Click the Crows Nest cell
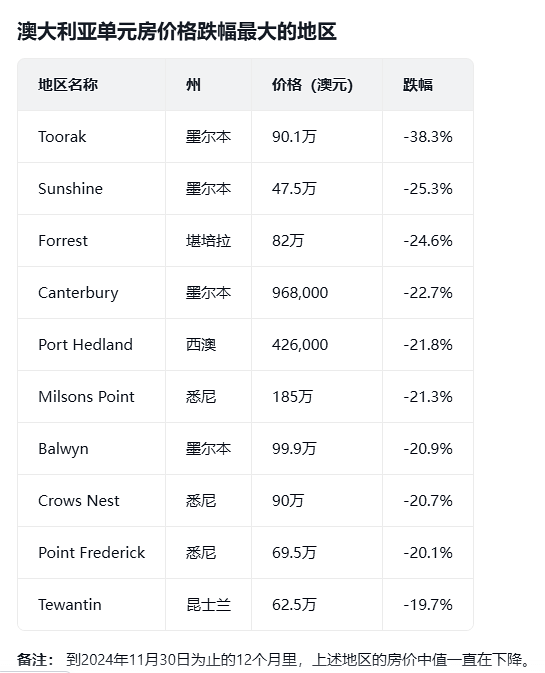 point(79,500)
